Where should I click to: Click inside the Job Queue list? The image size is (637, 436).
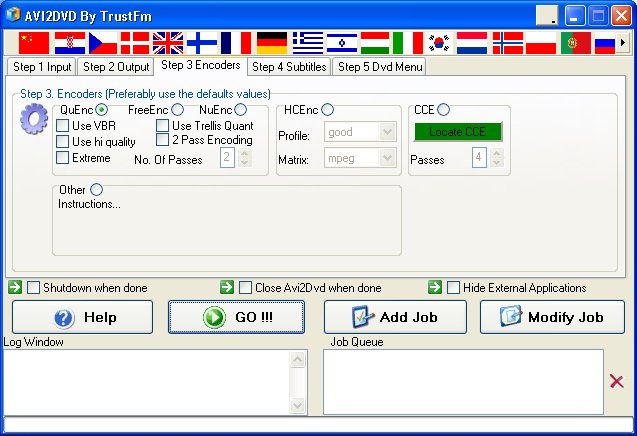coord(463,382)
